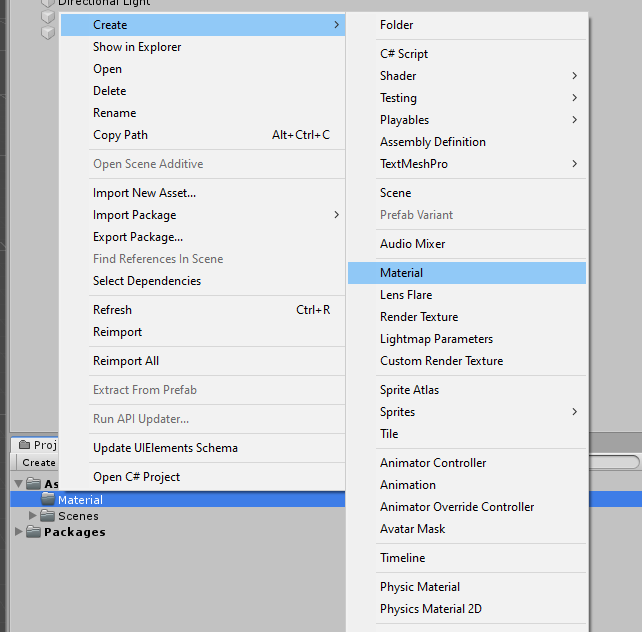Click Show in Explorer menu entry
The image size is (642, 632).
click(137, 47)
